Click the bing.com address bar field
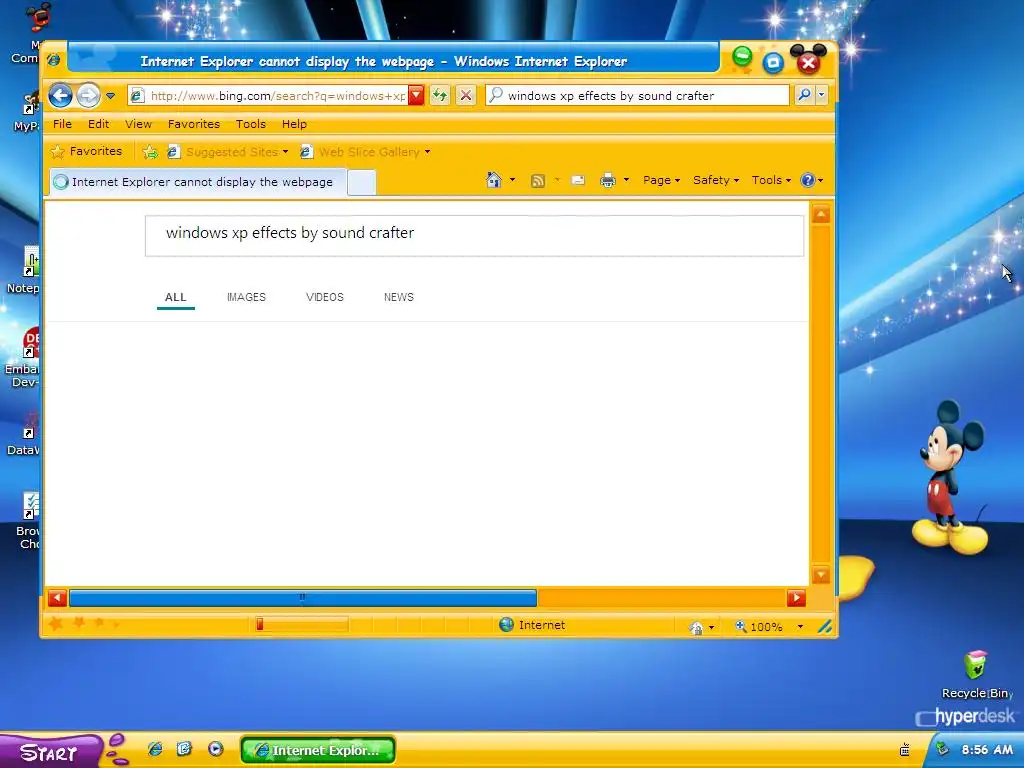 point(269,96)
